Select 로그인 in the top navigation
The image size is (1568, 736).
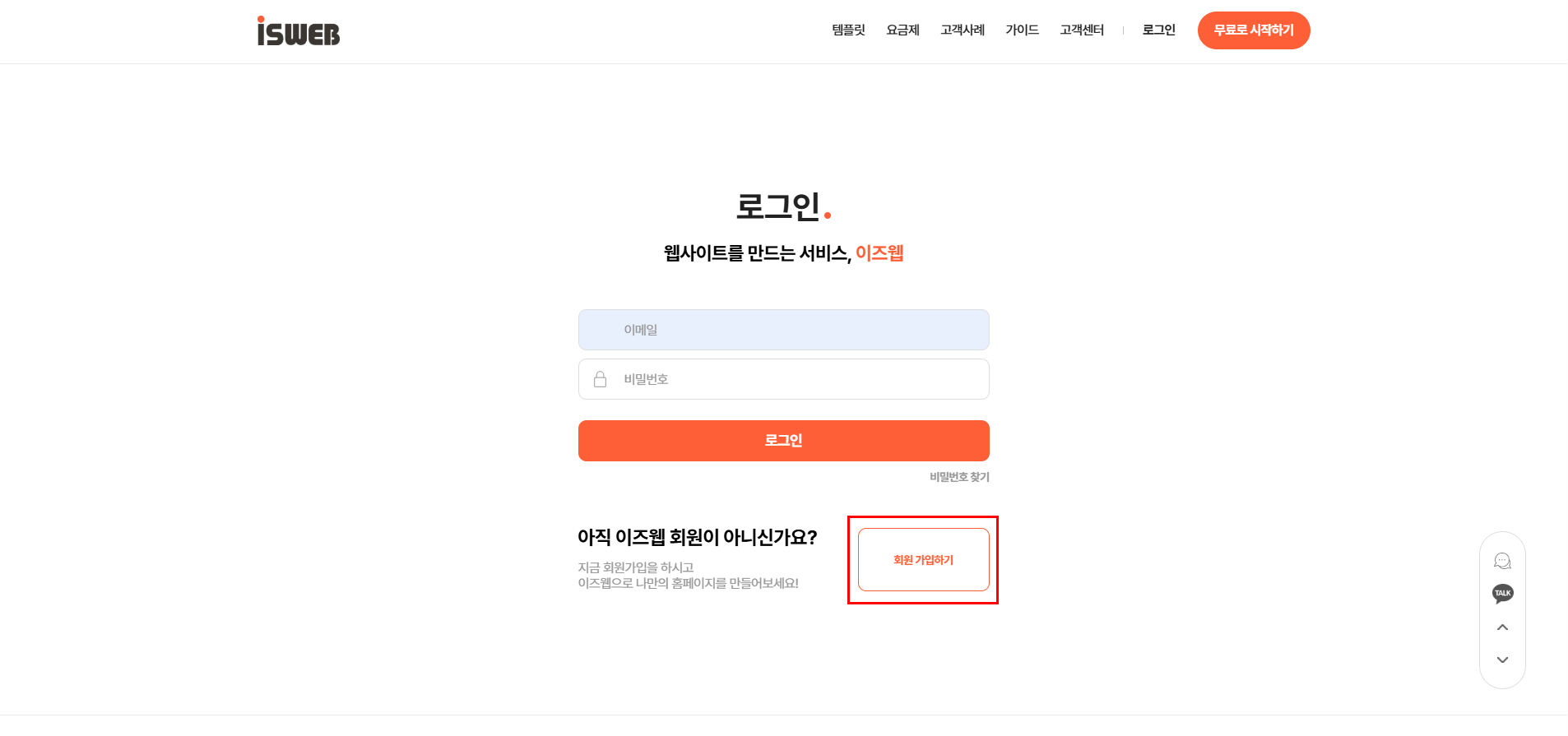pos(1158,30)
